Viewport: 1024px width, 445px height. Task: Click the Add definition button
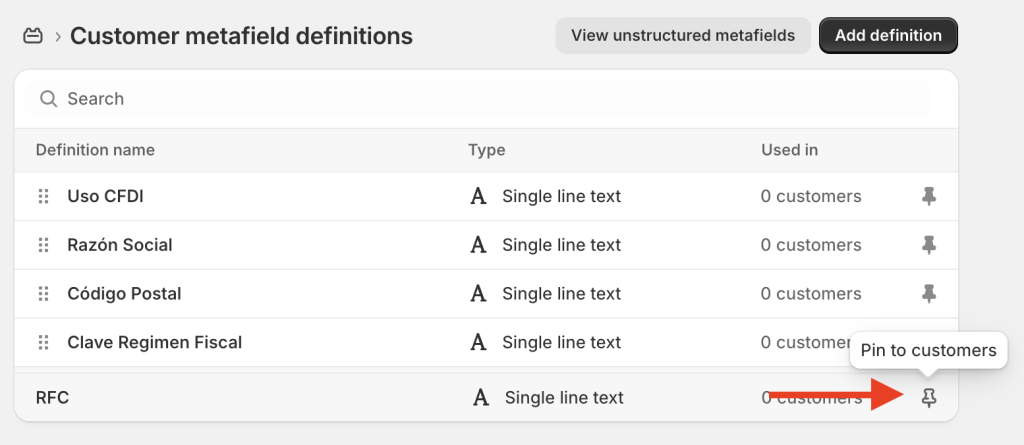pos(888,35)
